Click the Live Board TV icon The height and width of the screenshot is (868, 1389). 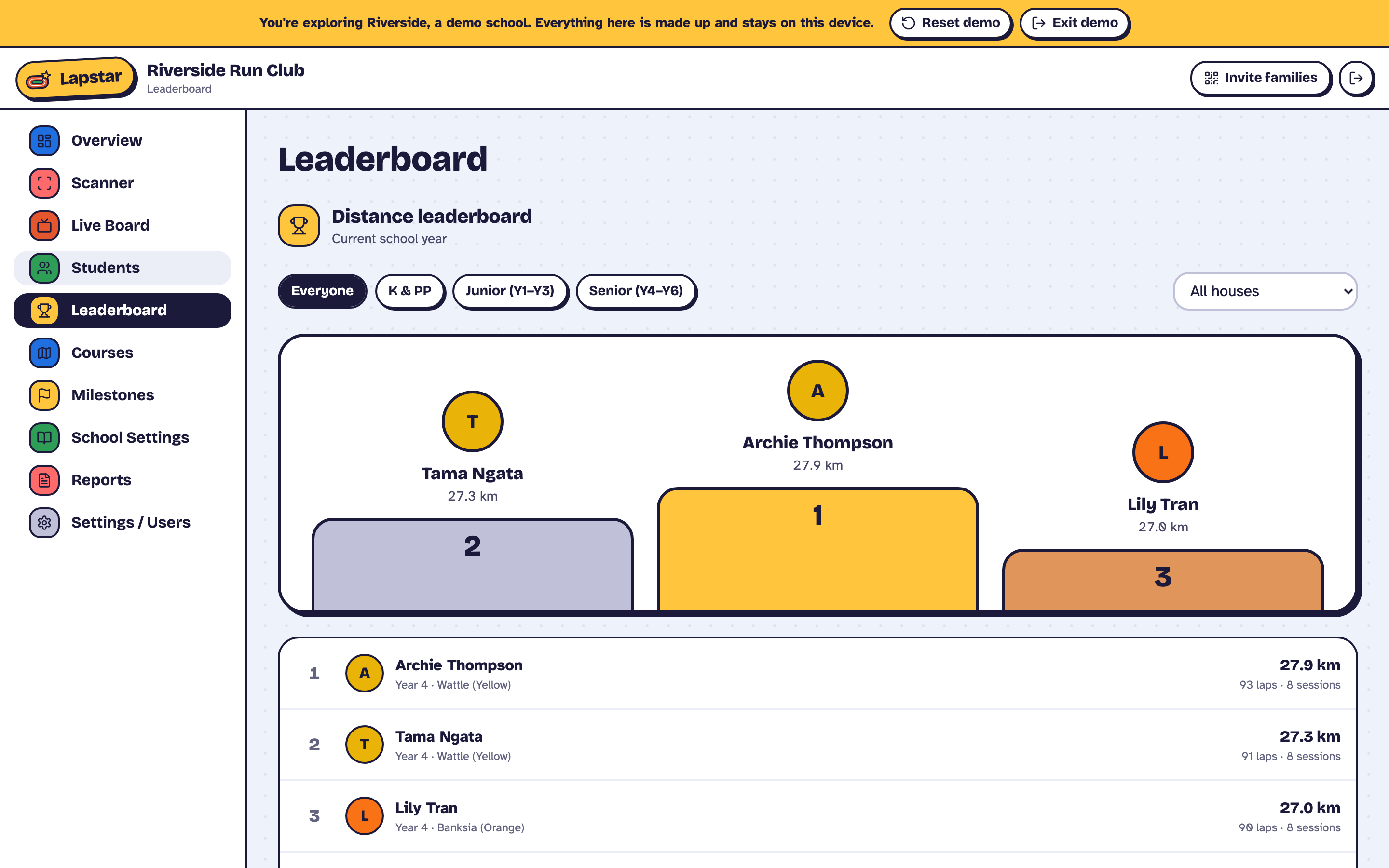tap(44, 226)
